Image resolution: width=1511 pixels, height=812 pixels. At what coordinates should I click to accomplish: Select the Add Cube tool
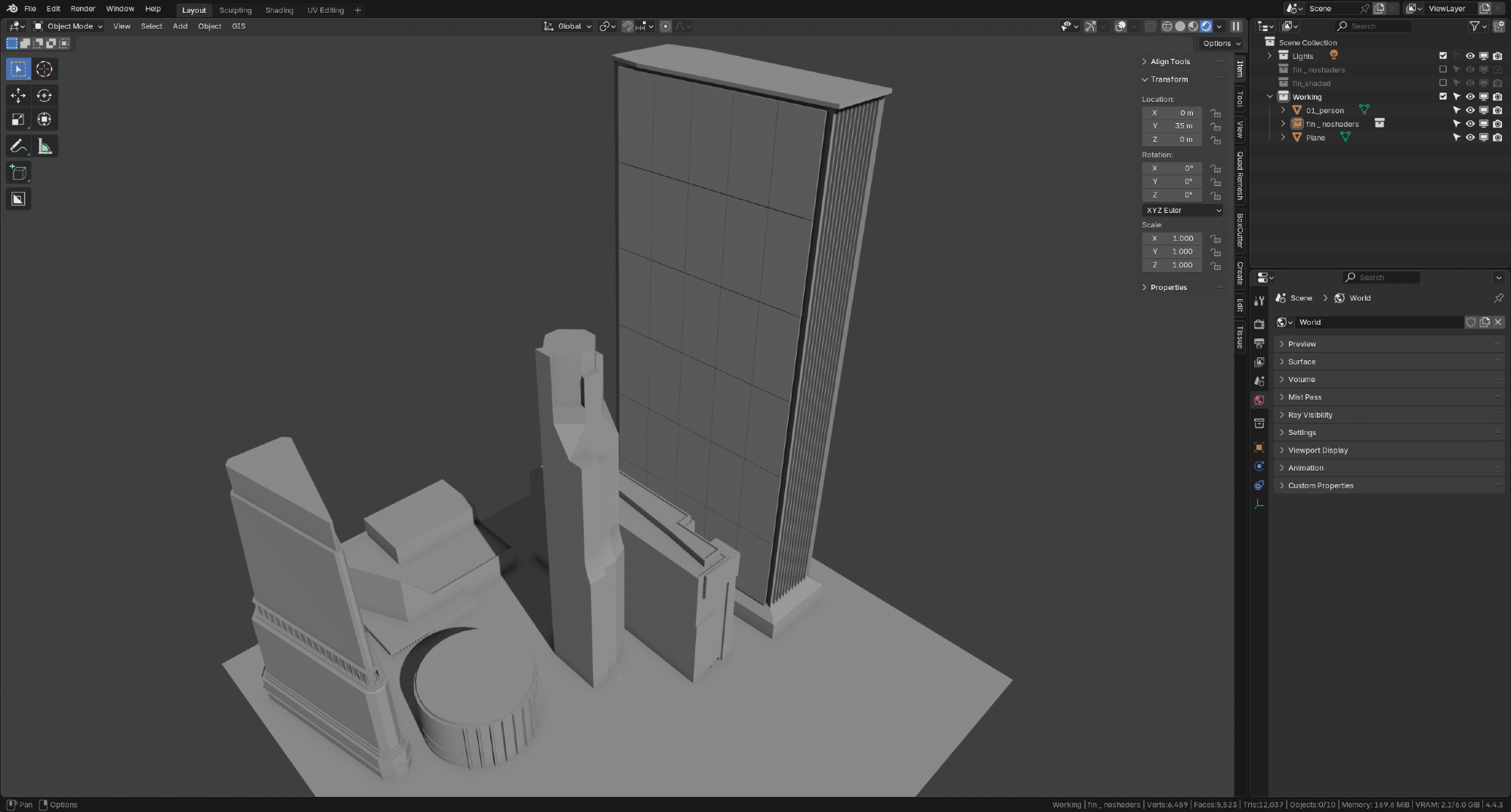18,173
